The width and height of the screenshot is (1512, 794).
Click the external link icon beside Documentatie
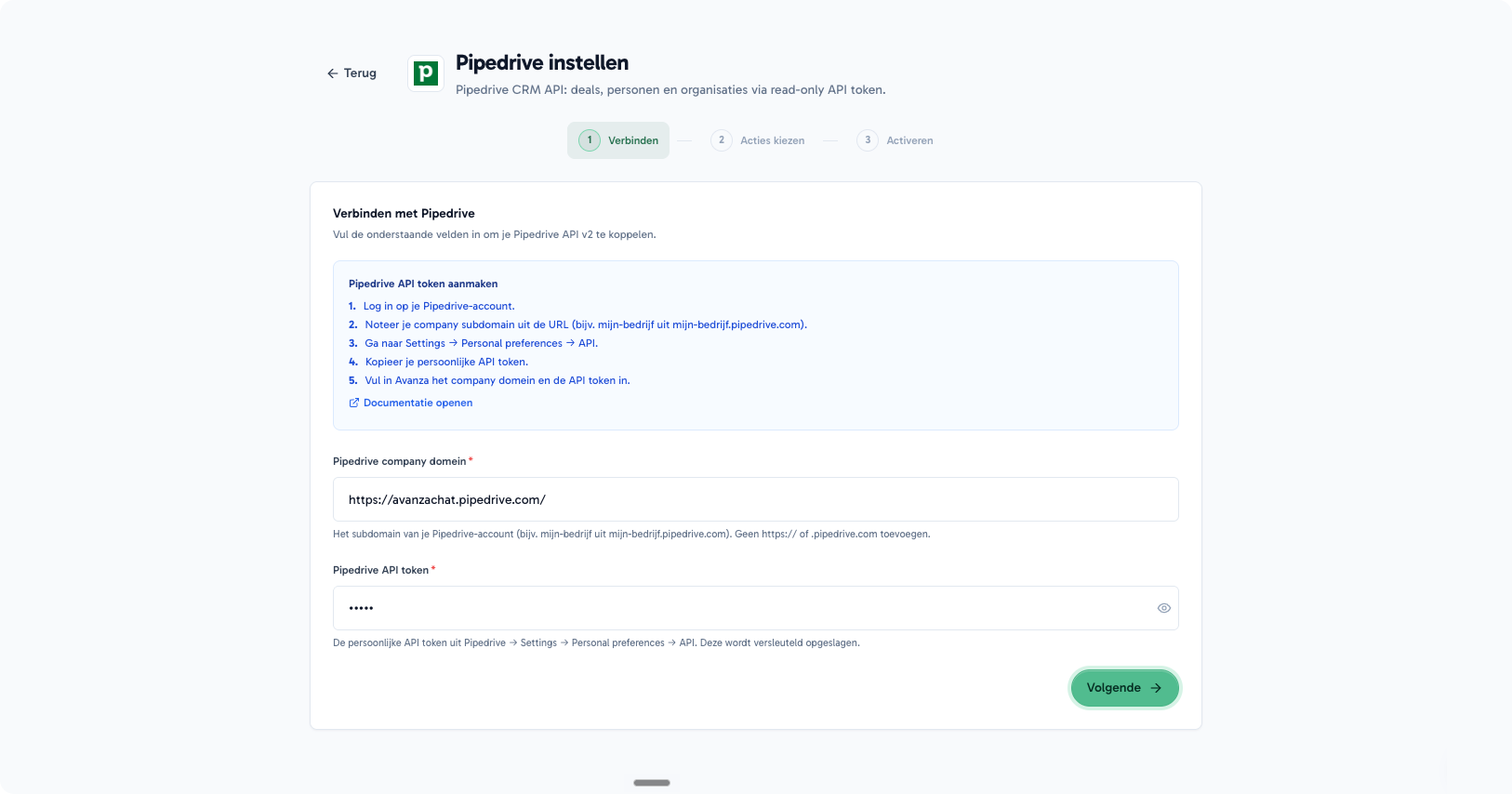[x=354, y=403]
